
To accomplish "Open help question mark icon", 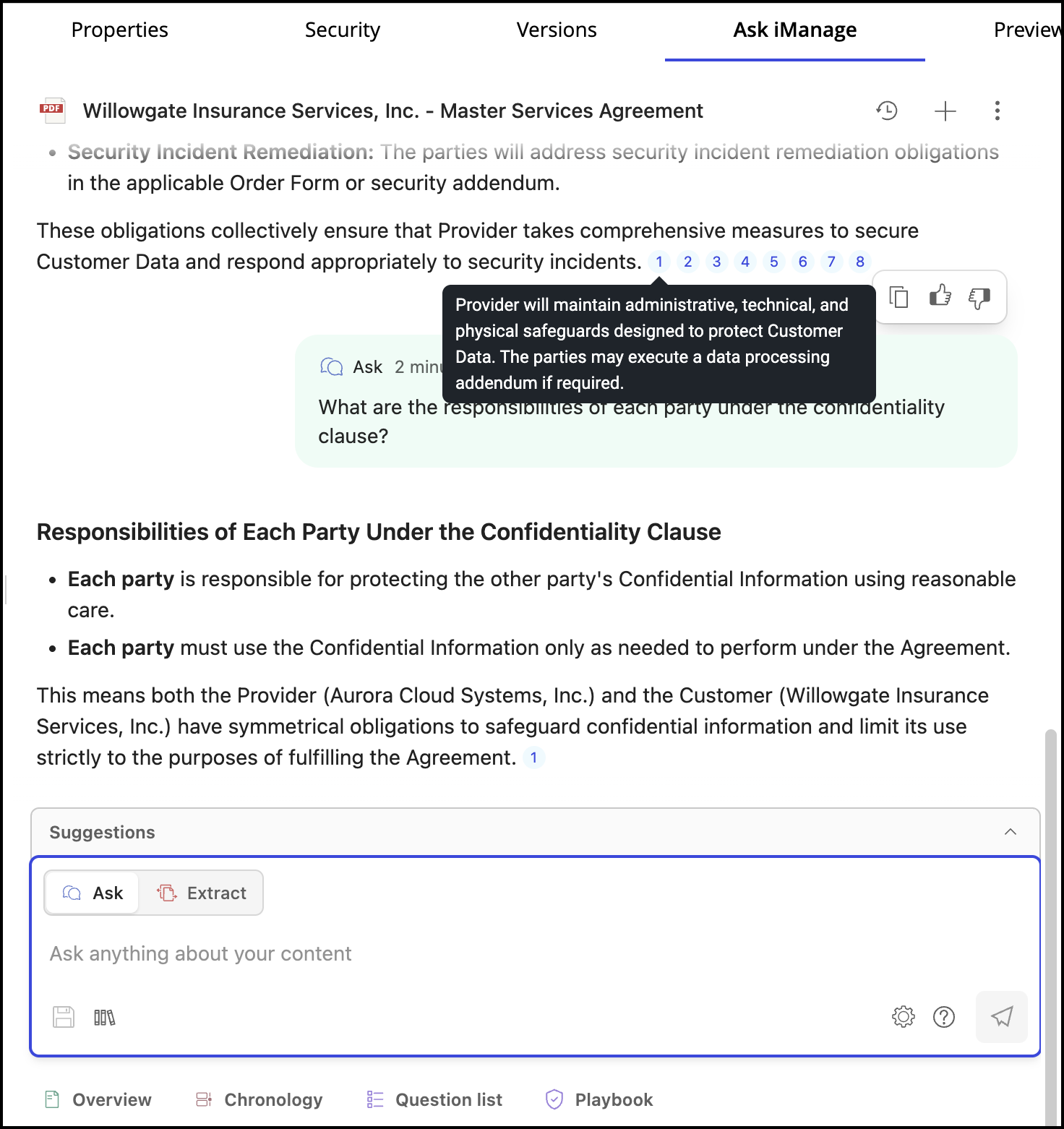I will tap(944, 1017).
